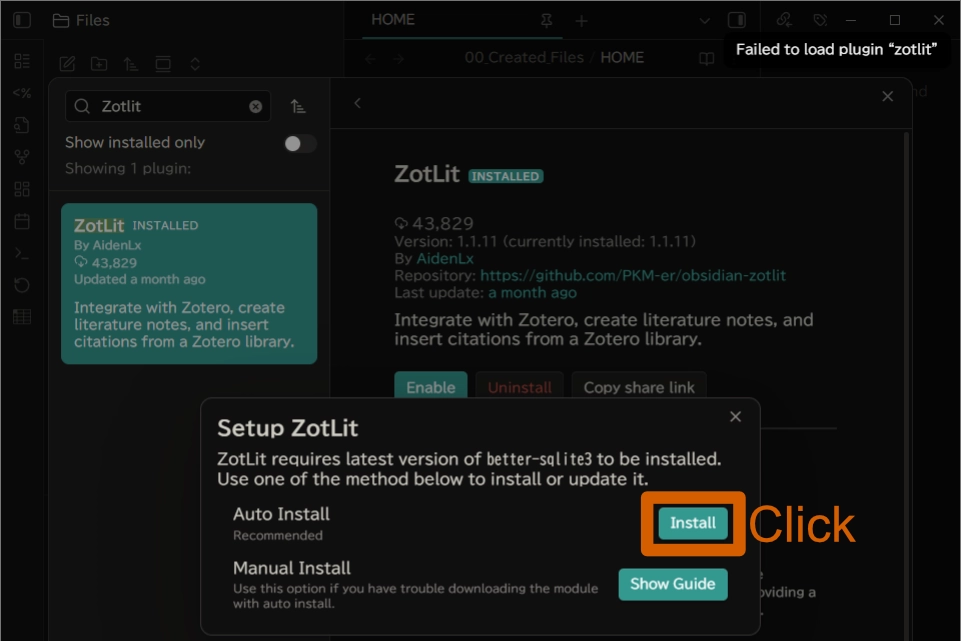The width and height of the screenshot is (961, 641).
Task: Click Install for Auto Install
Action: click(x=692, y=523)
